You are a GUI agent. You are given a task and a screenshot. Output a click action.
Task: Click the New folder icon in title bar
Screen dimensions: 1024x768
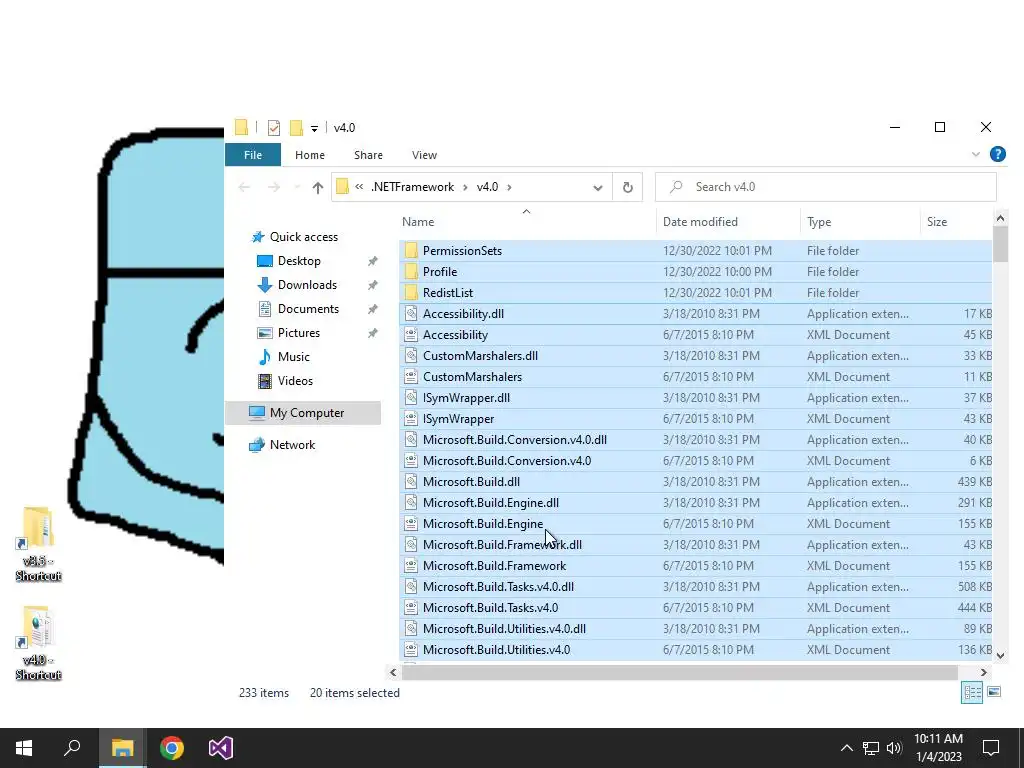click(296, 127)
